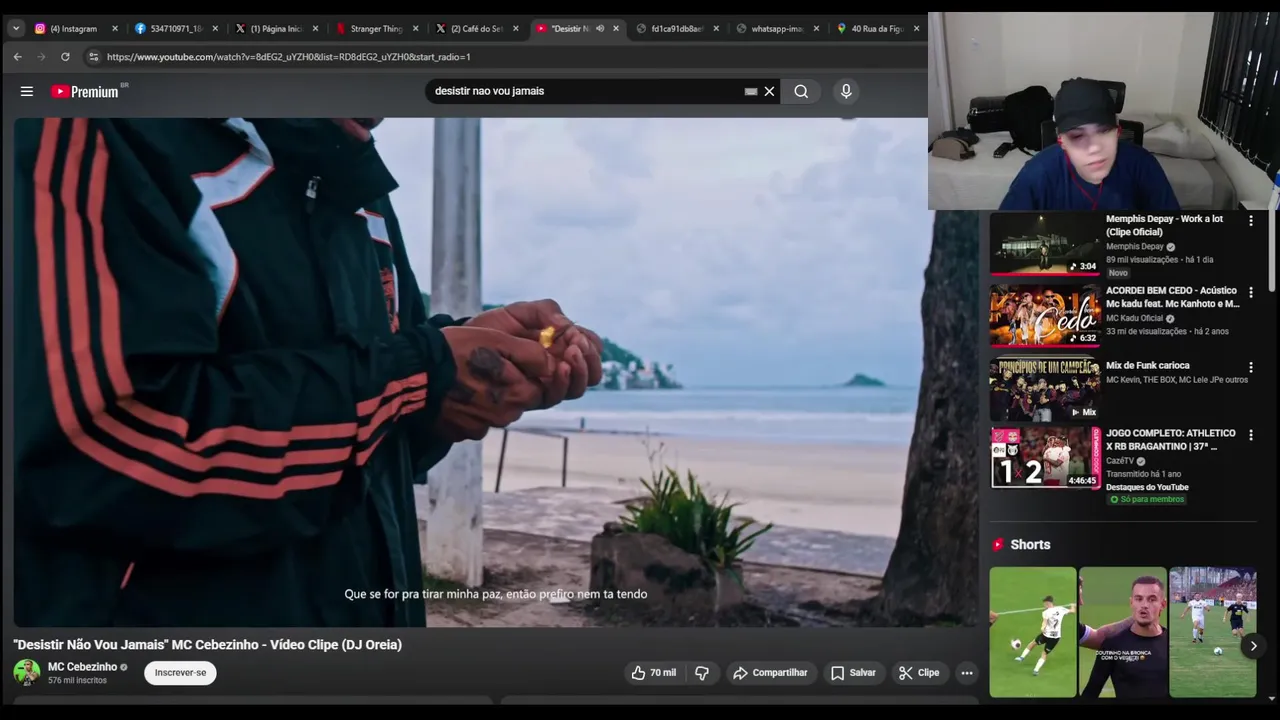Run search with the magnifier button
The height and width of the screenshot is (720, 1280).
tap(801, 91)
